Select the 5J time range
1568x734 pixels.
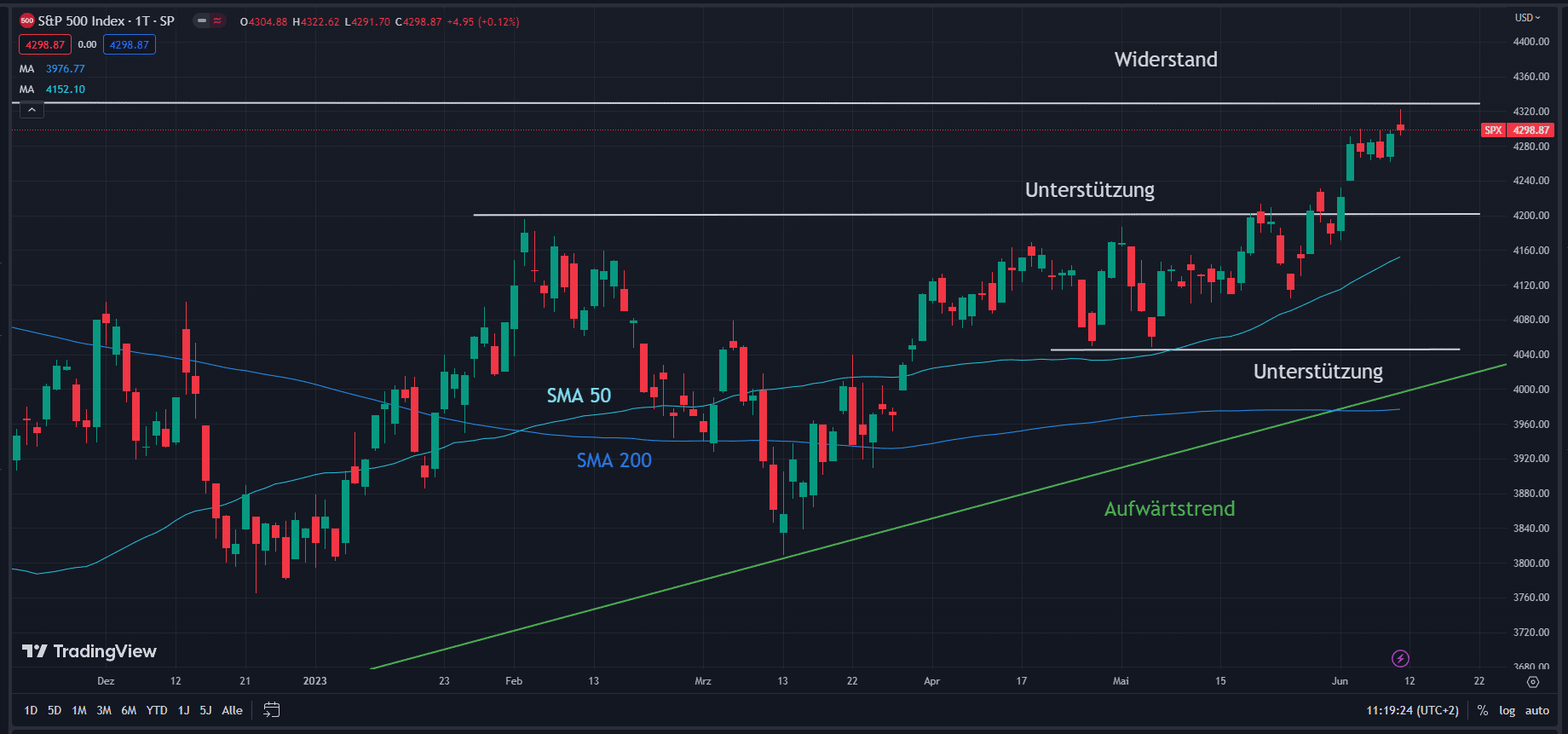coord(205,710)
